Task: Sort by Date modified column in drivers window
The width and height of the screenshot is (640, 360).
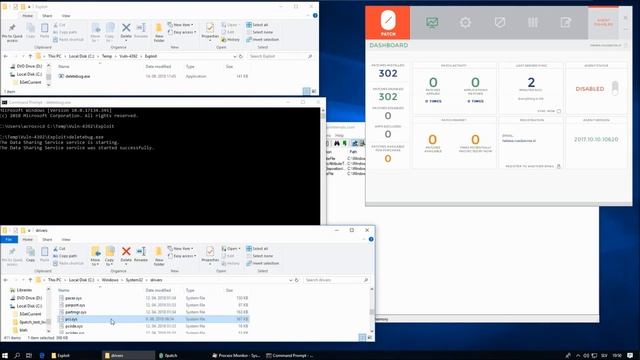Action: tap(158, 290)
